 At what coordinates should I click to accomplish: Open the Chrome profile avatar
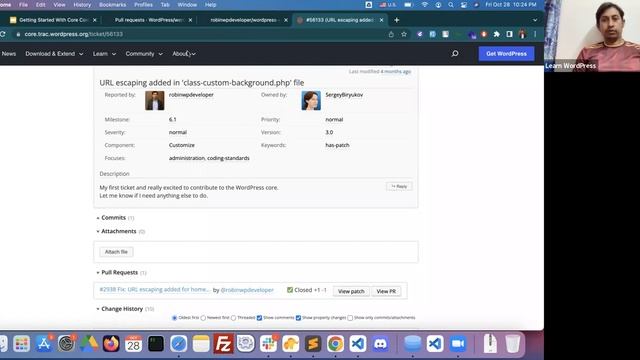(x=522, y=34)
